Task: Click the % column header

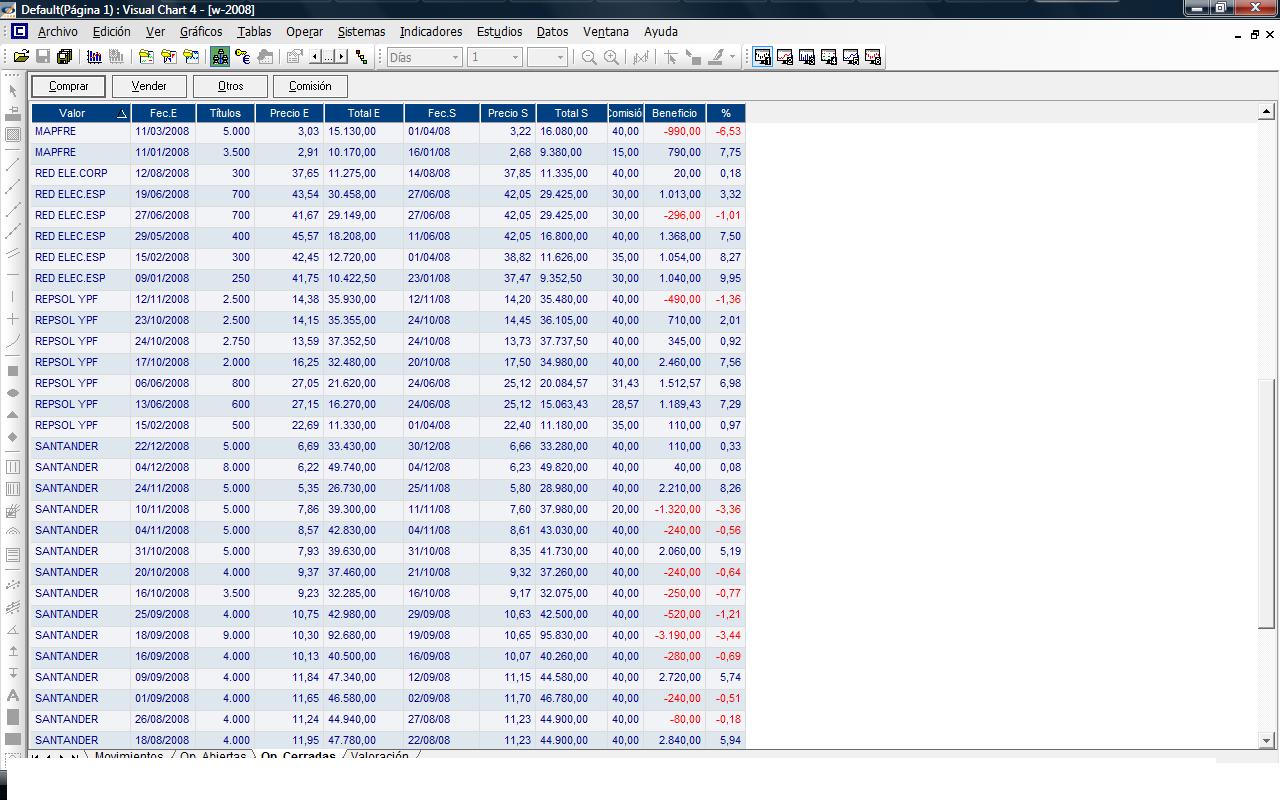Action: tap(726, 113)
